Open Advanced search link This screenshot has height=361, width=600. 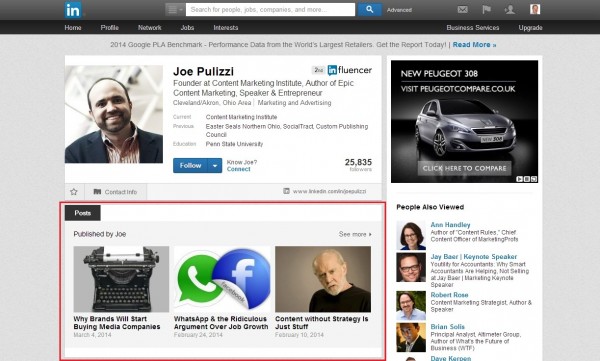399,10
